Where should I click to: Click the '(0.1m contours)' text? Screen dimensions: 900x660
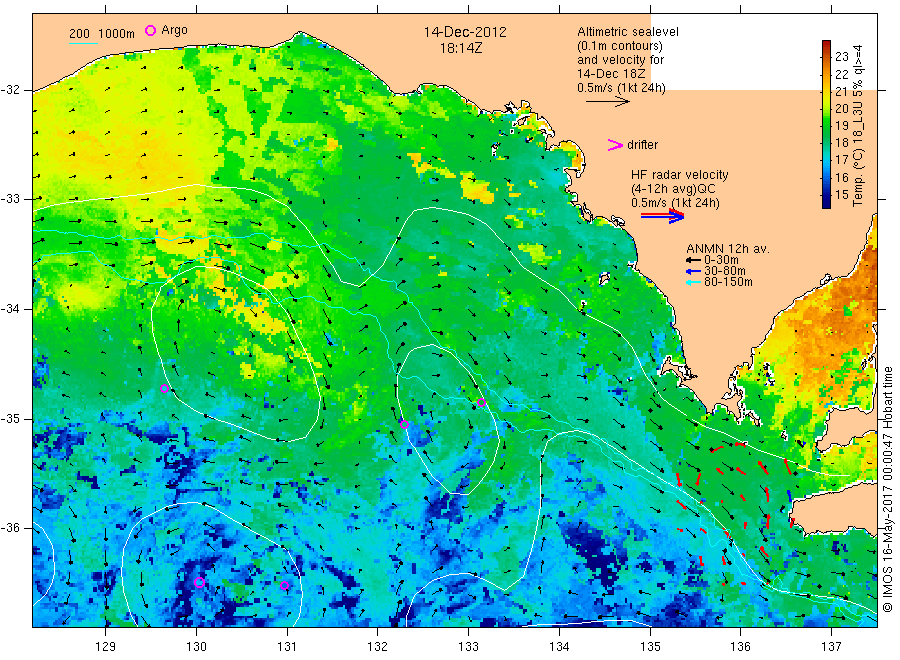point(619,46)
